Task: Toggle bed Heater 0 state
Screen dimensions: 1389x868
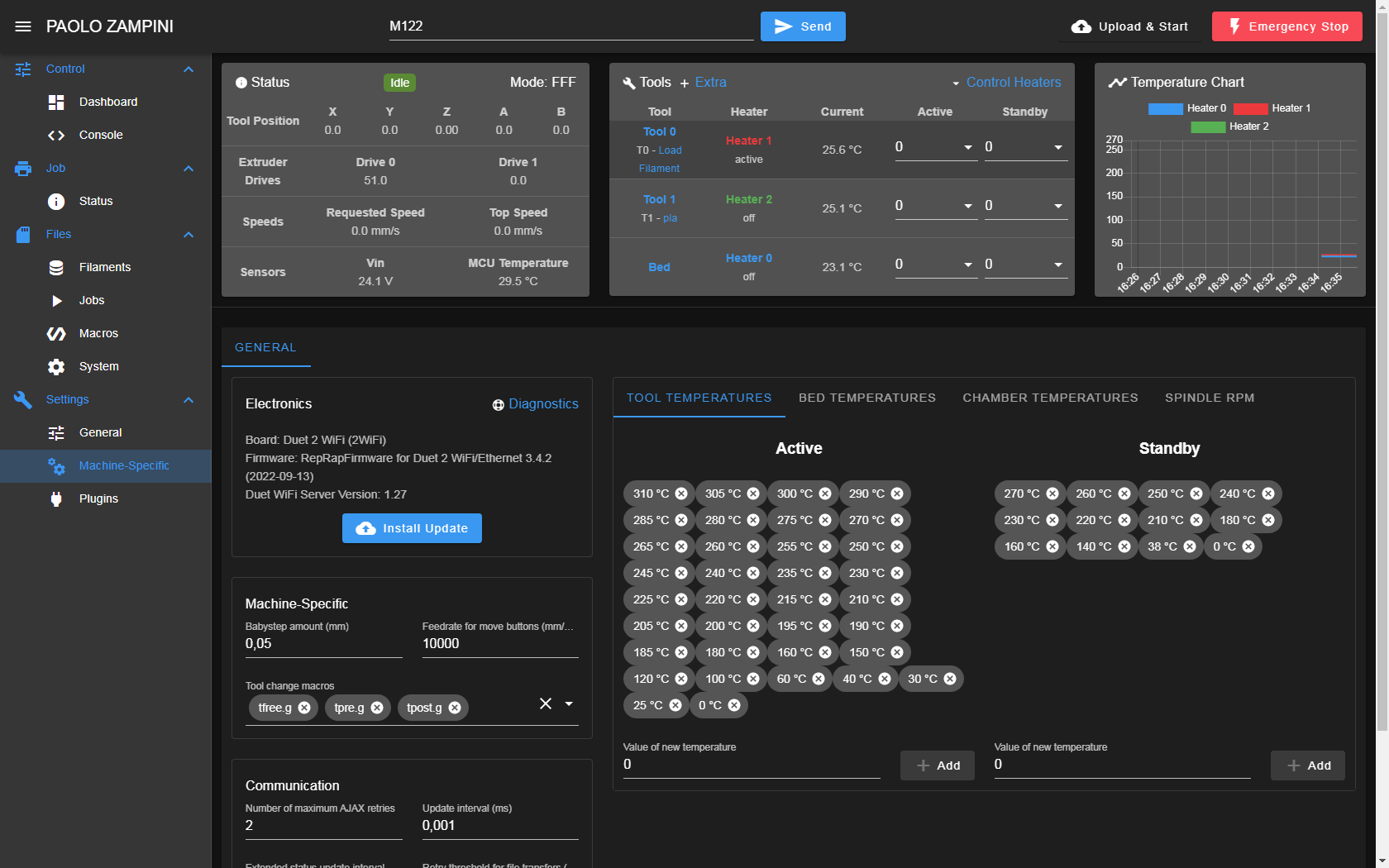Action: 748,258
